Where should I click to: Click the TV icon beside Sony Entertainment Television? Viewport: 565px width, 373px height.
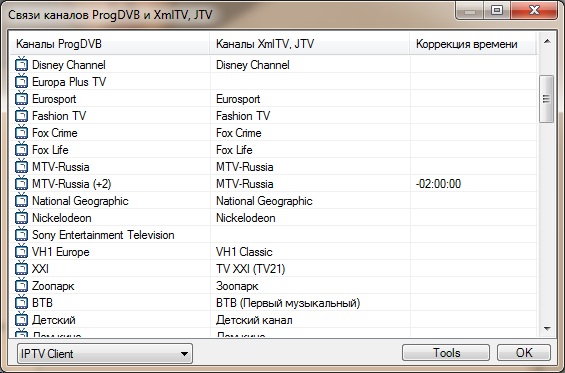click(x=21, y=234)
